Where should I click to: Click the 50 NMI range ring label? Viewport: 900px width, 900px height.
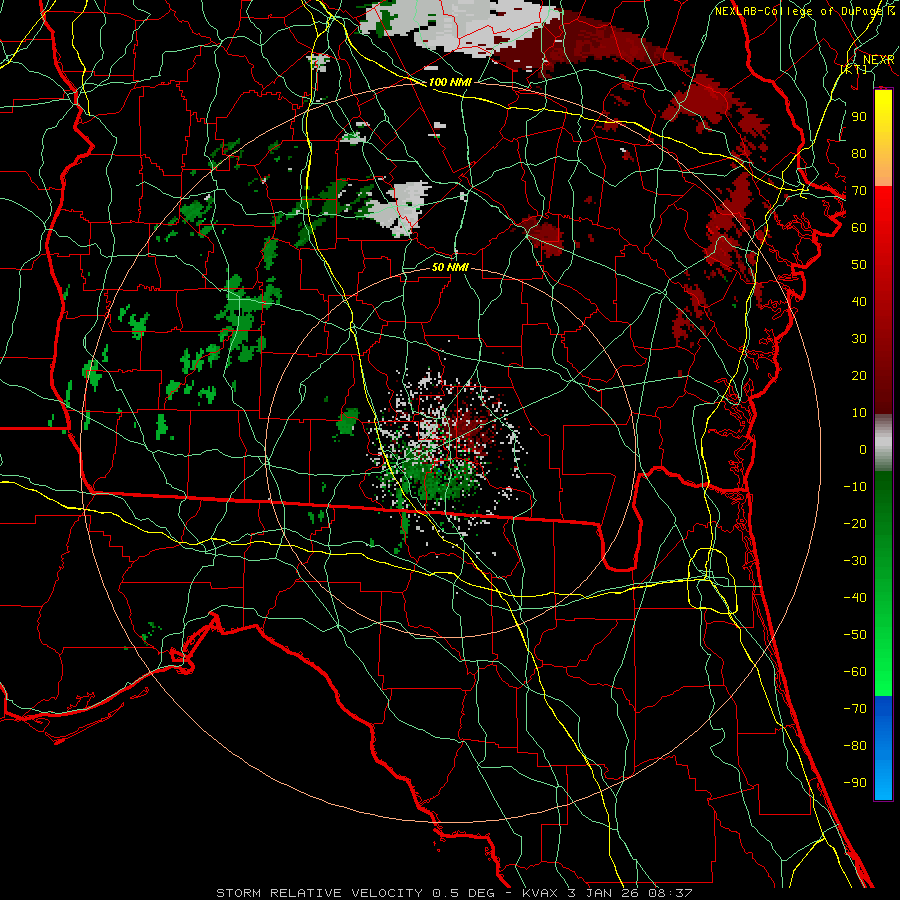coord(450,267)
